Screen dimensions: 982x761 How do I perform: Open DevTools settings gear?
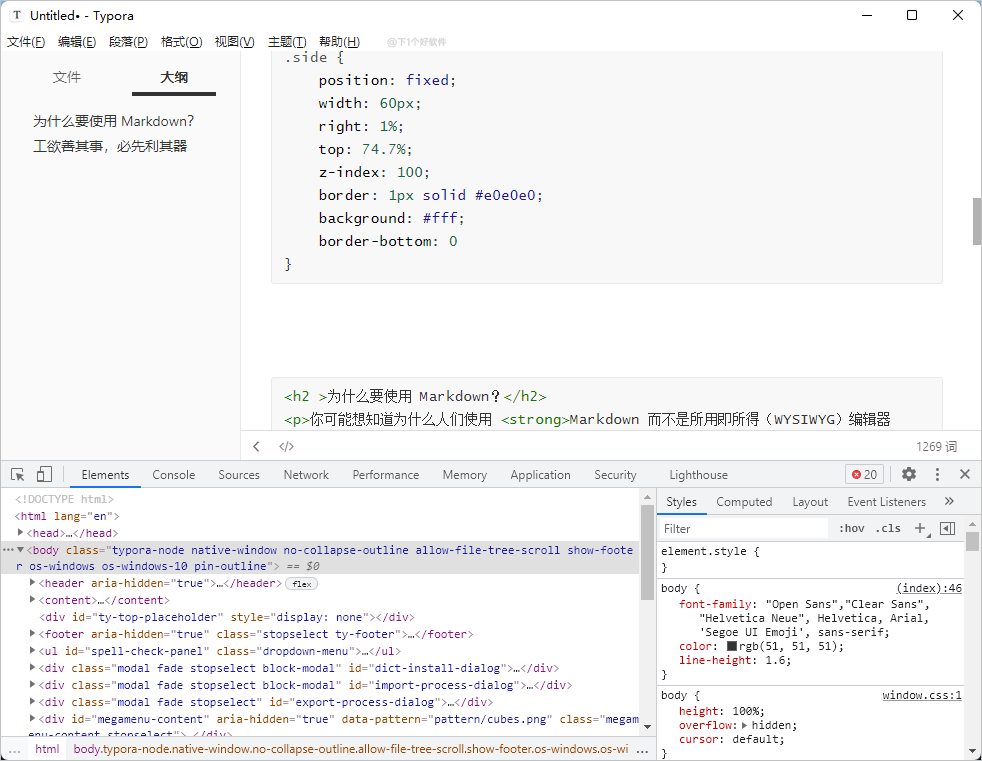(x=908, y=475)
